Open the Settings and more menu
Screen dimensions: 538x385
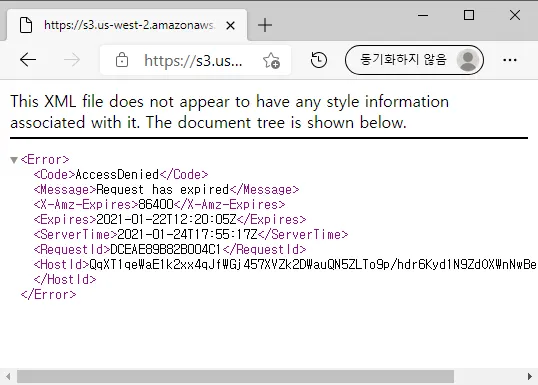pos(510,60)
